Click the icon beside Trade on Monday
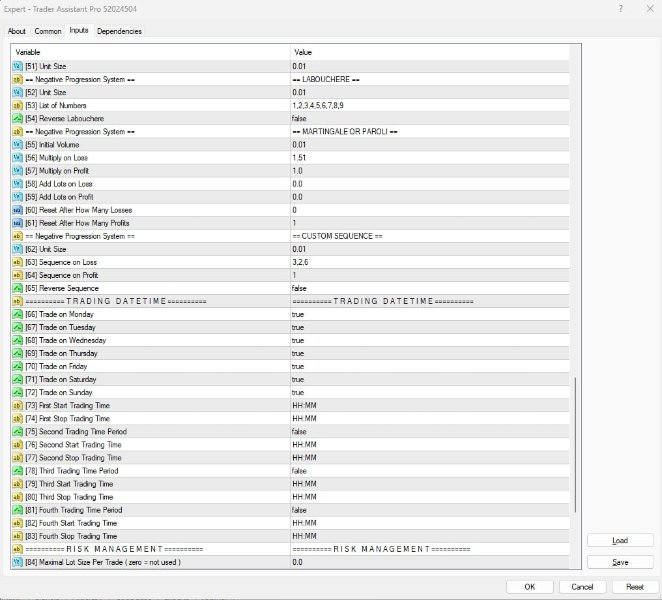 17,314
